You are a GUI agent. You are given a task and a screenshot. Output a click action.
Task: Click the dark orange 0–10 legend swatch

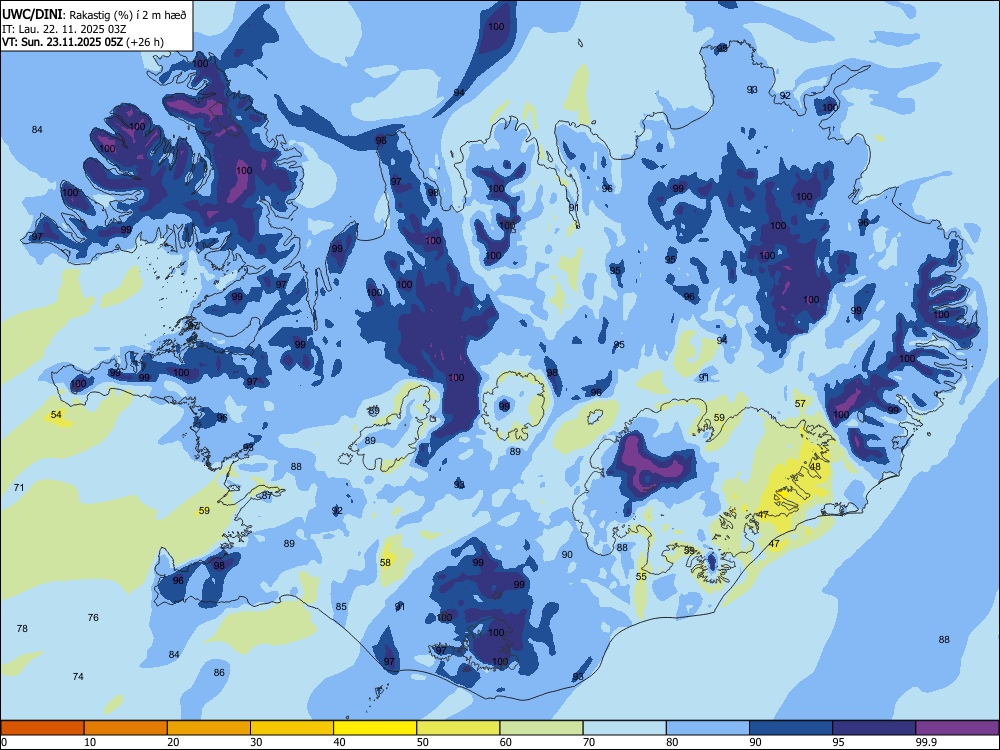(42, 728)
